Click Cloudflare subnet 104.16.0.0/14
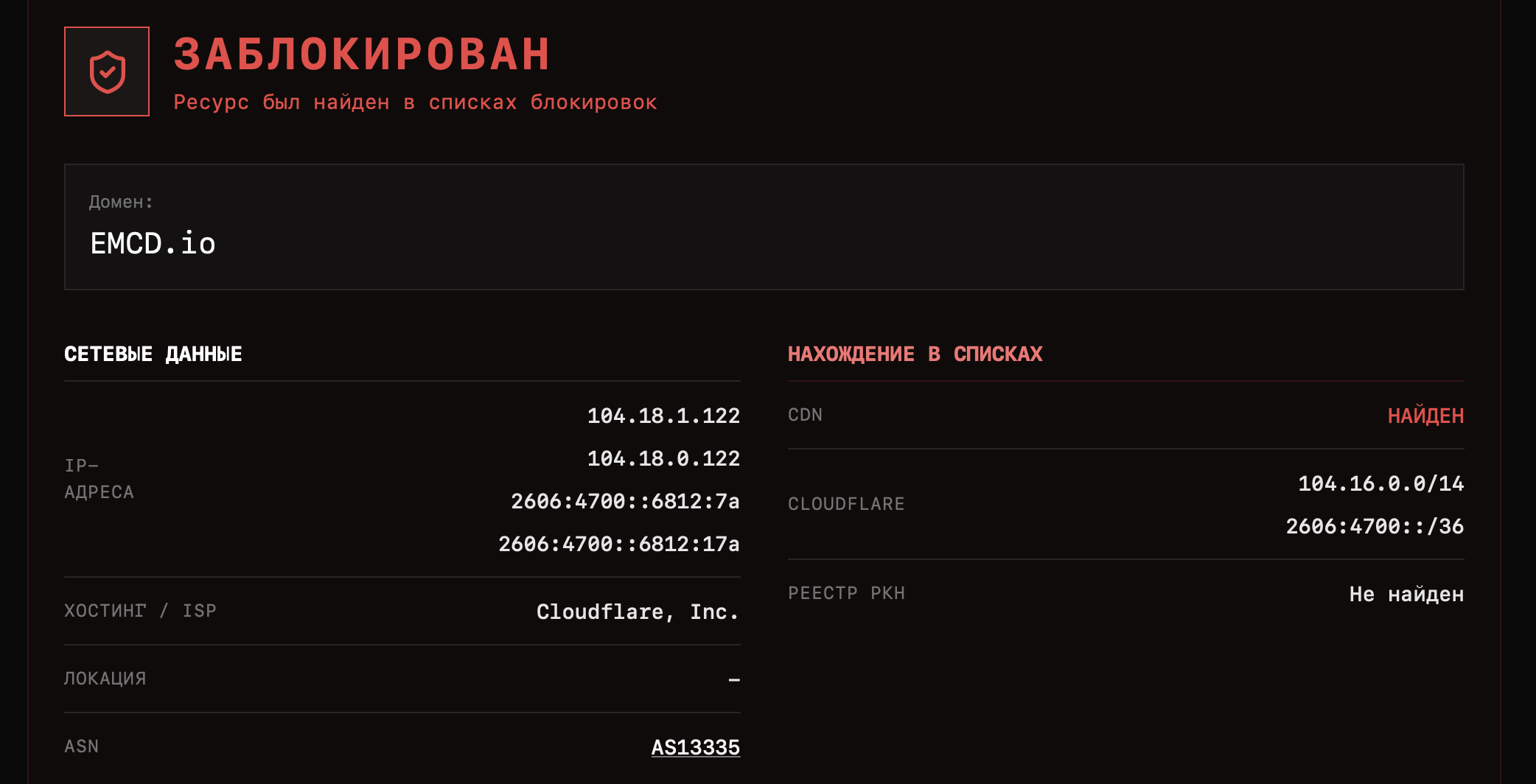The image size is (1536, 784). pyautogui.click(x=1380, y=483)
